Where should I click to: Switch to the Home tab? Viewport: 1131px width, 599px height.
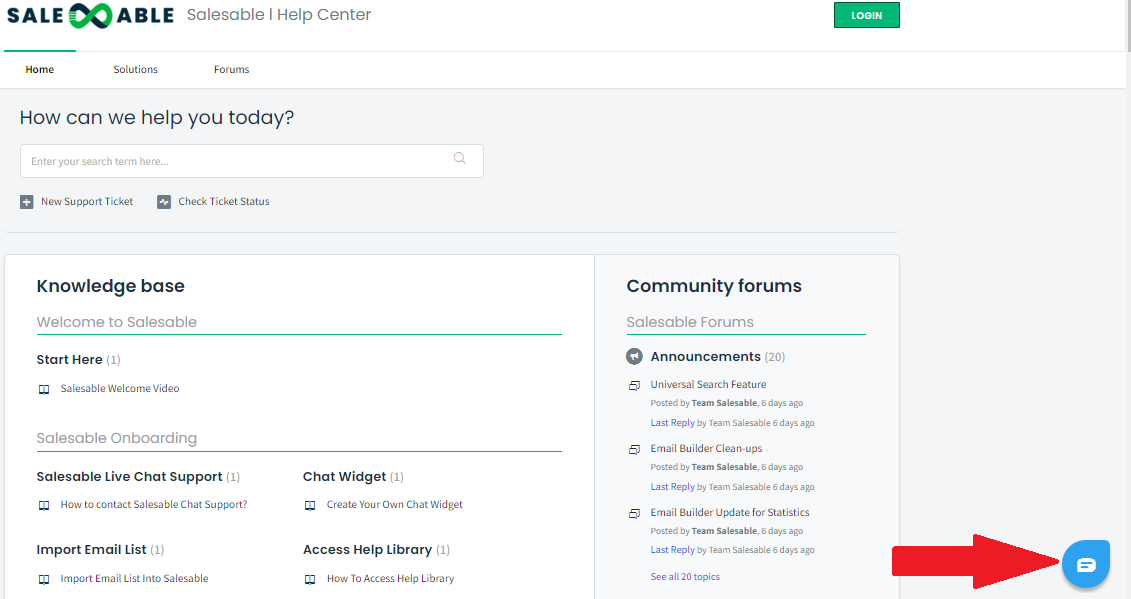(x=40, y=69)
